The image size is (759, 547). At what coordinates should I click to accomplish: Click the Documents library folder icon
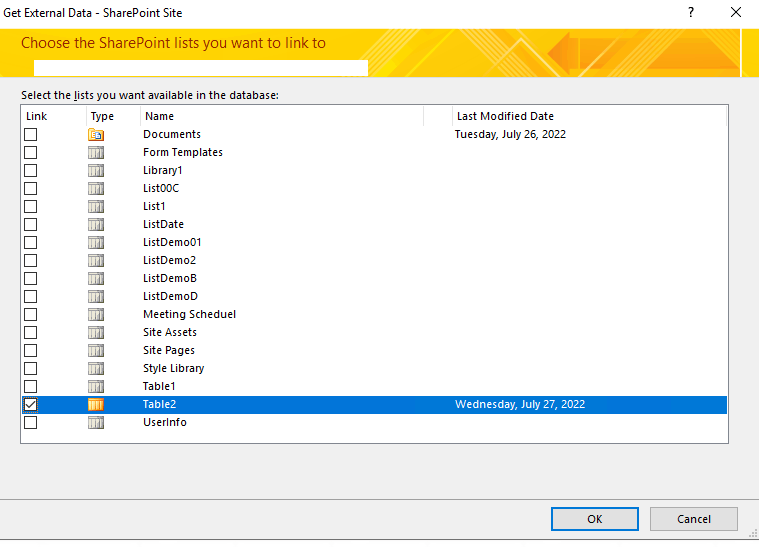[x=96, y=135]
